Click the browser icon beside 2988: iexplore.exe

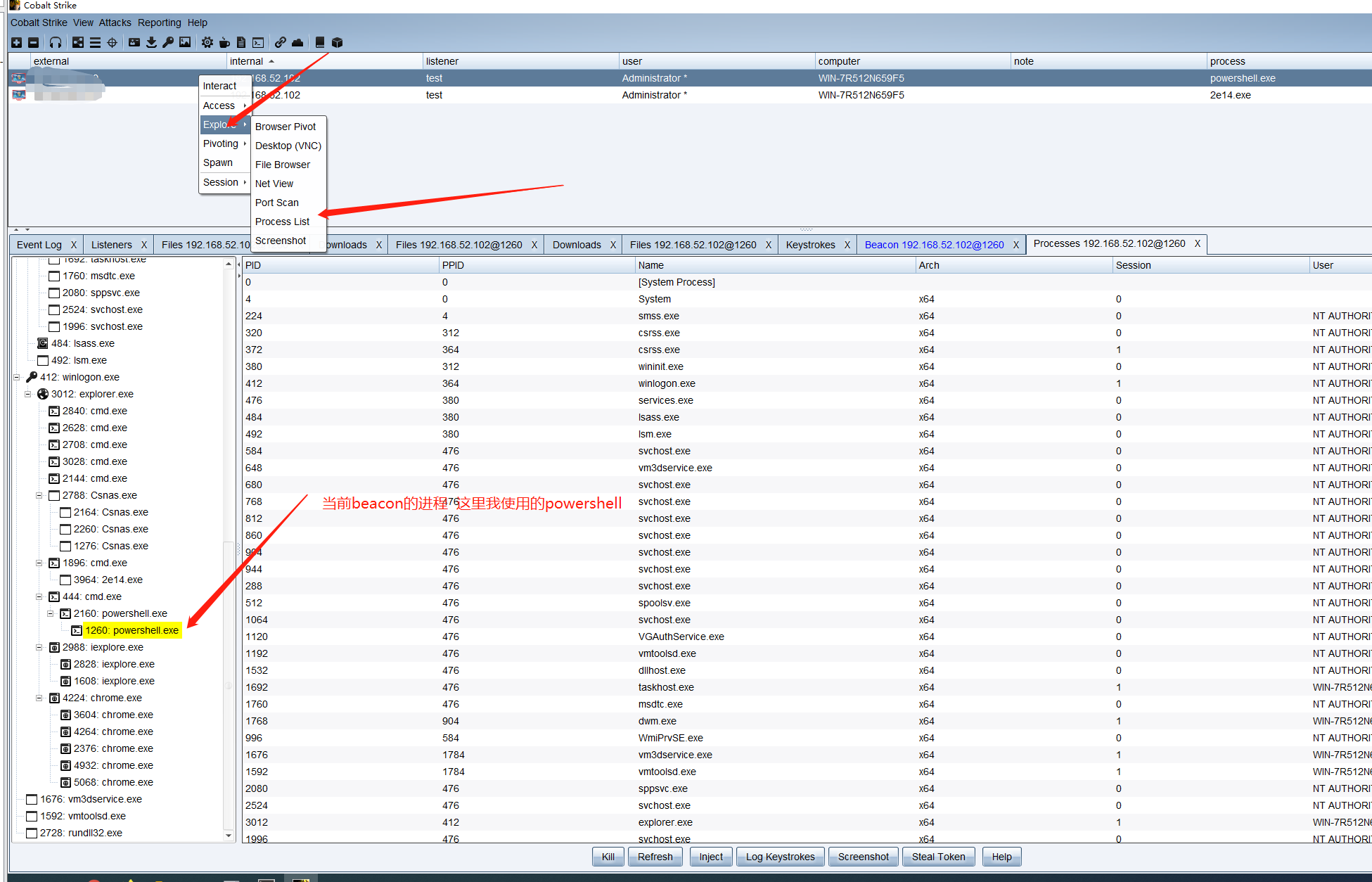click(x=54, y=647)
